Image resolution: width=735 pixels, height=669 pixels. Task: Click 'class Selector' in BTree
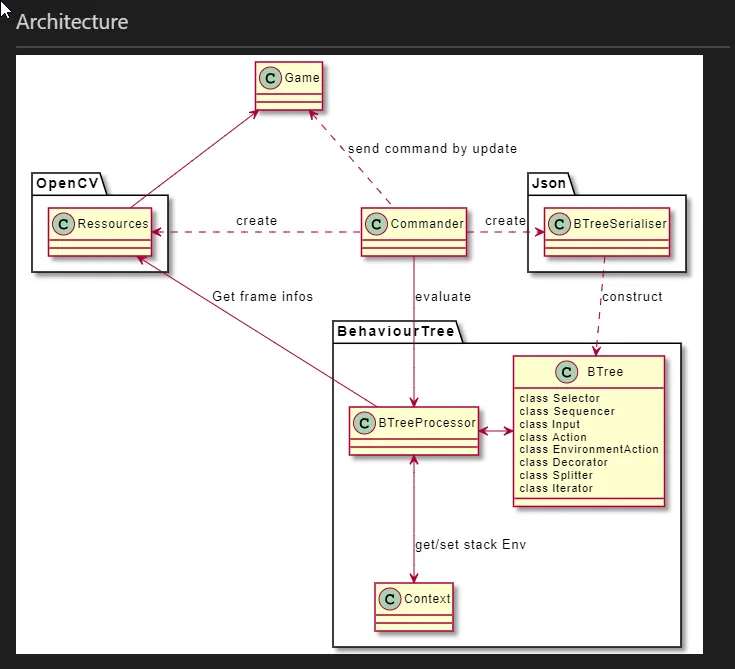tap(560, 398)
